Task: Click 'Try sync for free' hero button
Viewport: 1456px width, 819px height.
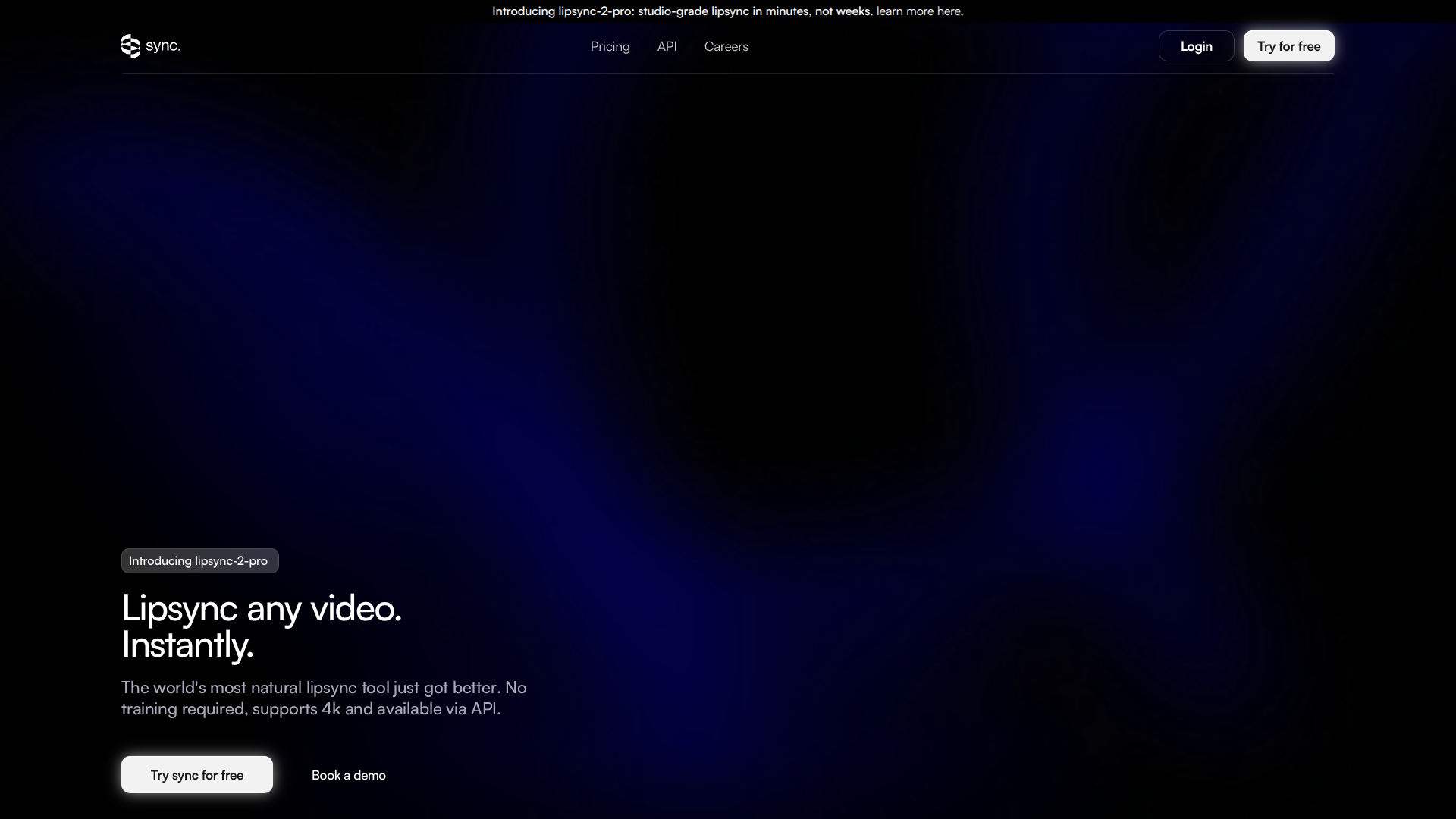Action: pyautogui.click(x=196, y=774)
